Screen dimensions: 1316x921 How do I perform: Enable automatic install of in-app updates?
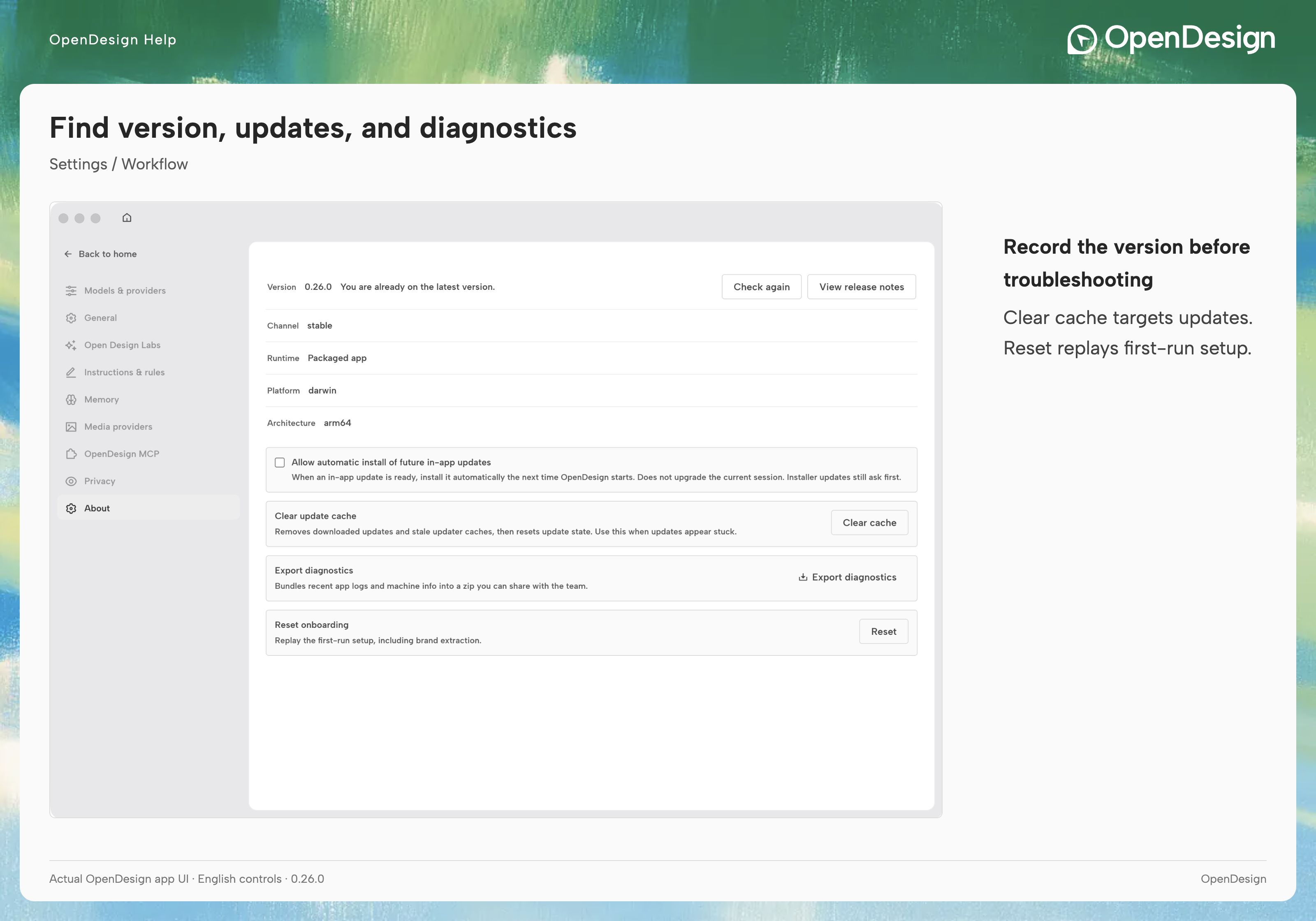(x=280, y=463)
